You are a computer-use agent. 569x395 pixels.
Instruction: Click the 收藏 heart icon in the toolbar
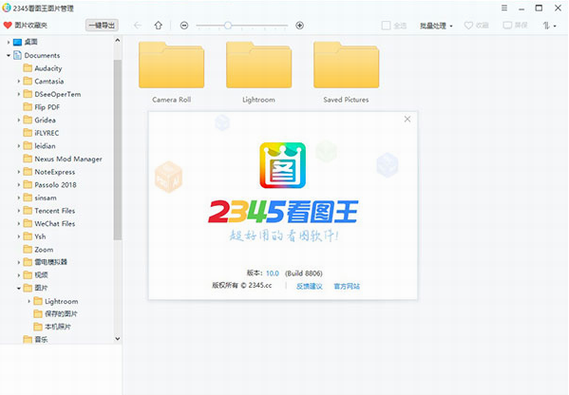pos(468,25)
